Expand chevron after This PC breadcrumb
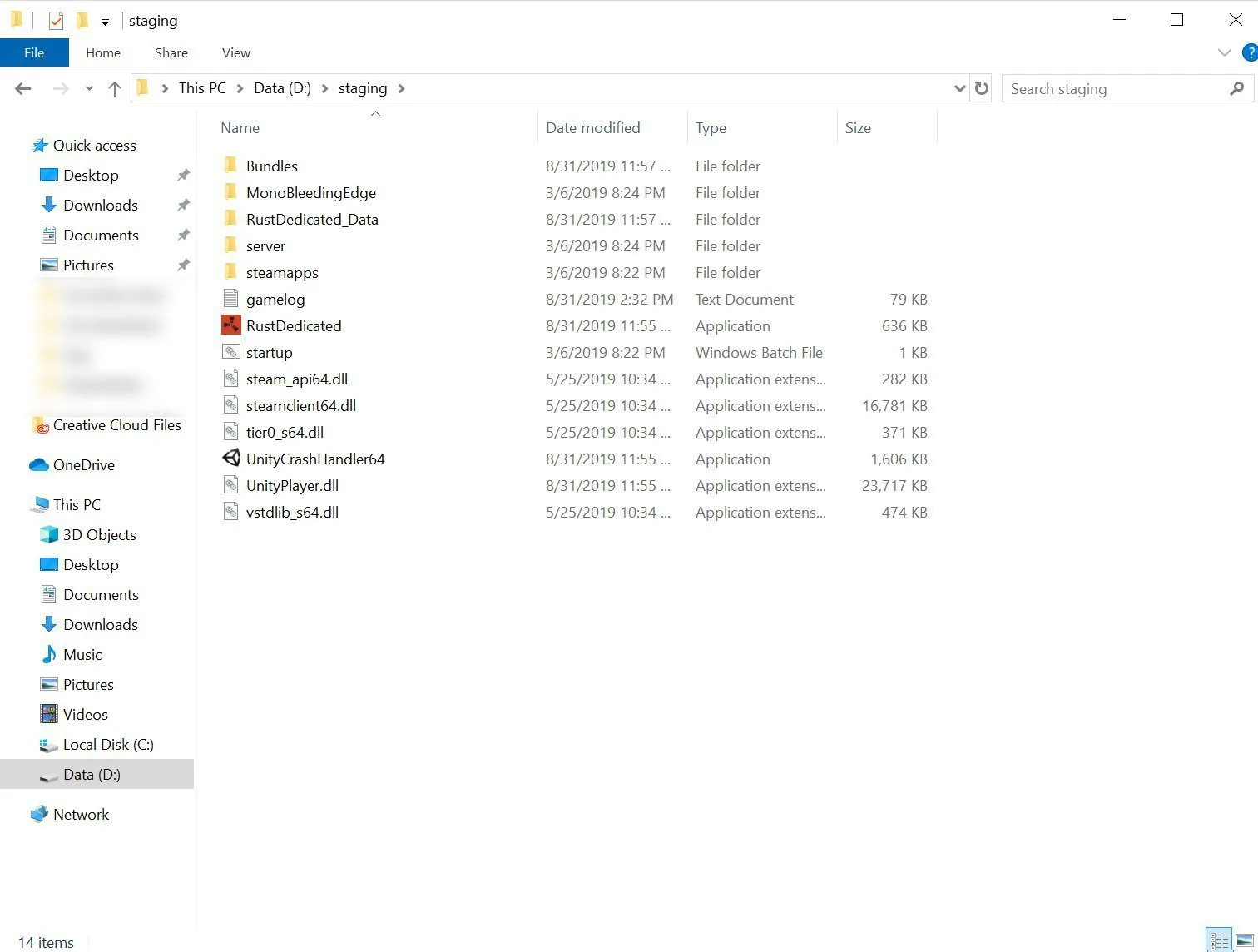The width and height of the screenshot is (1258, 952). [x=240, y=88]
